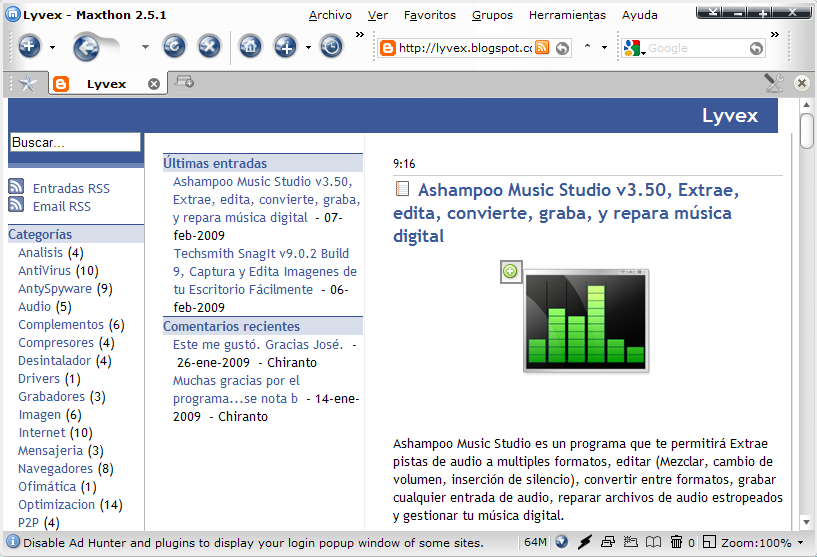Open the Herramientas menu
Screen dimensions: 817x557
(x=567, y=15)
